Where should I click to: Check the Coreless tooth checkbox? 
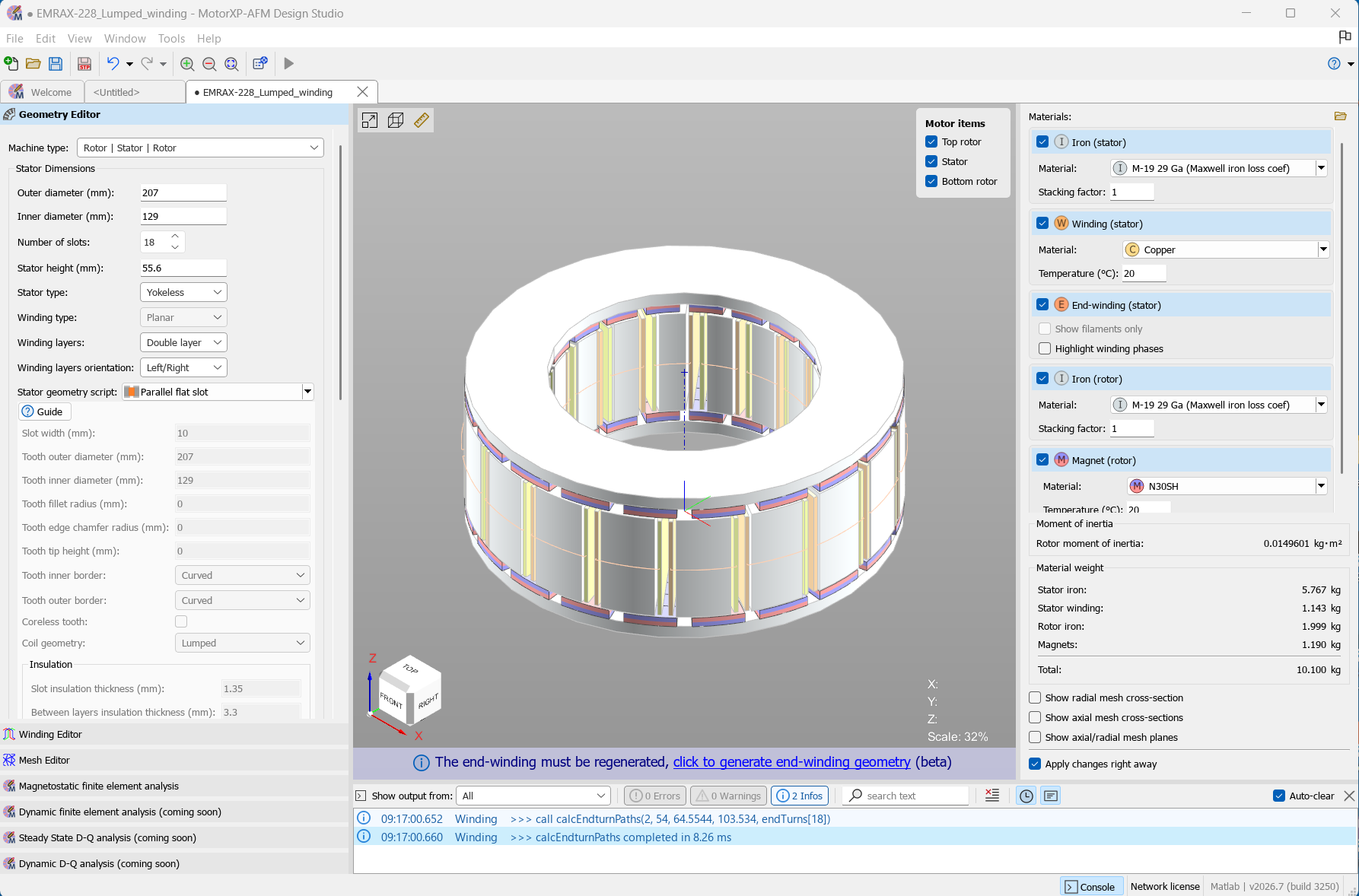coord(181,621)
